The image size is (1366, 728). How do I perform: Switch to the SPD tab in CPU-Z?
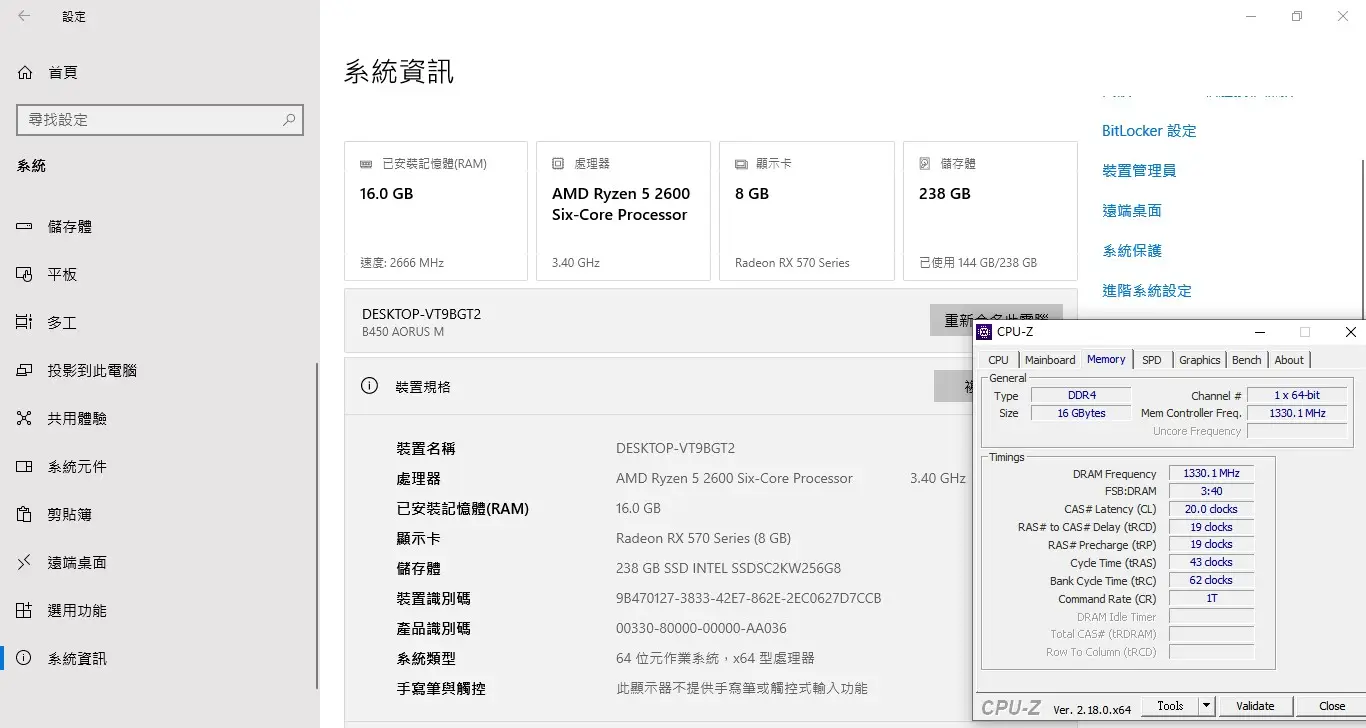click(x=1152, y=360)
